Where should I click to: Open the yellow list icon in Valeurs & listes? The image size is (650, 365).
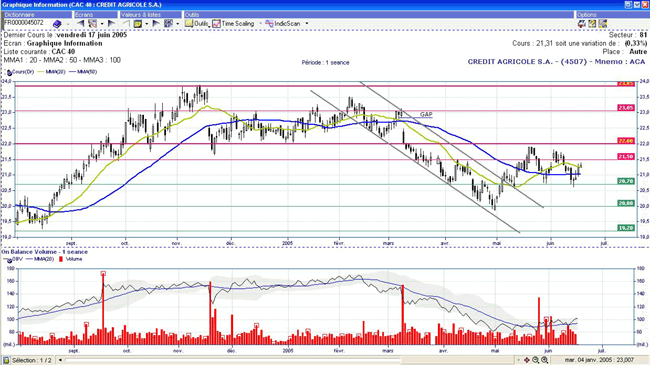coord(138,24)
